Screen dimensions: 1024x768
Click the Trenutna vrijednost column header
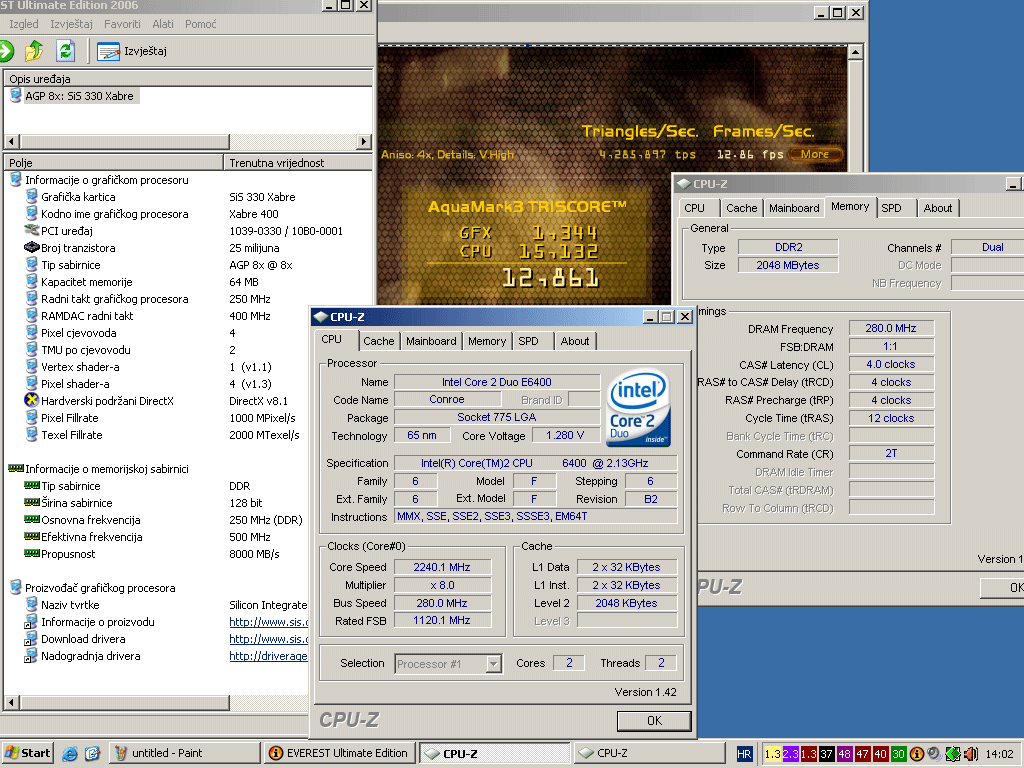coord(298,163)
